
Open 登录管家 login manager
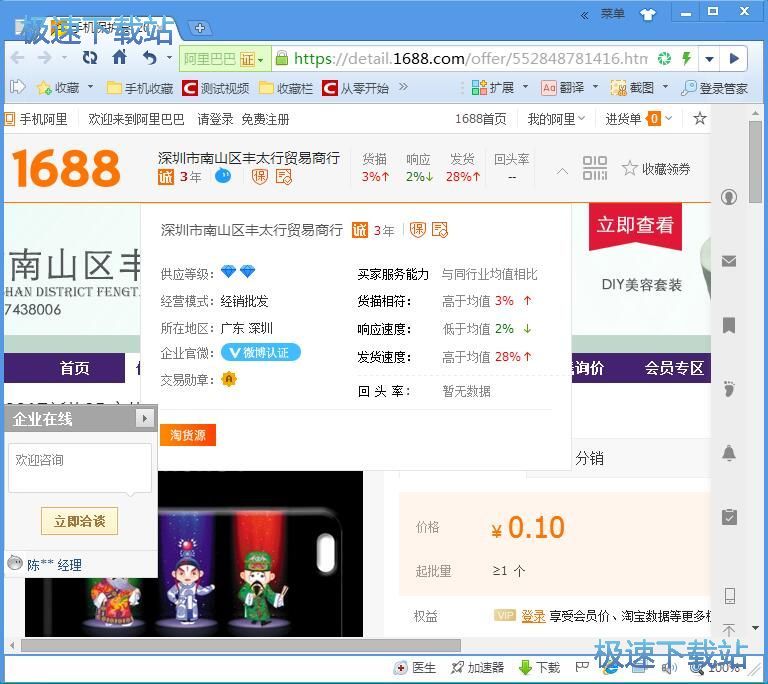[x=715, y=88]
